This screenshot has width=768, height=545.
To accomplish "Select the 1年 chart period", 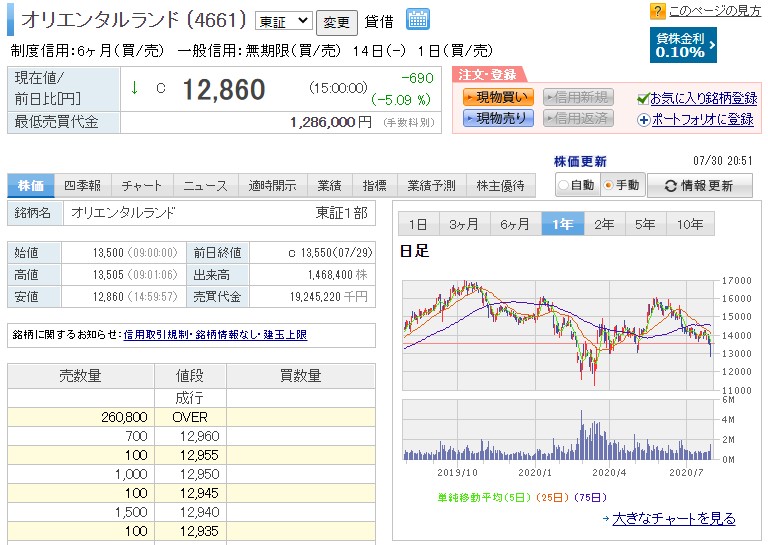I will pyautogui.click(x=563, y=224).
